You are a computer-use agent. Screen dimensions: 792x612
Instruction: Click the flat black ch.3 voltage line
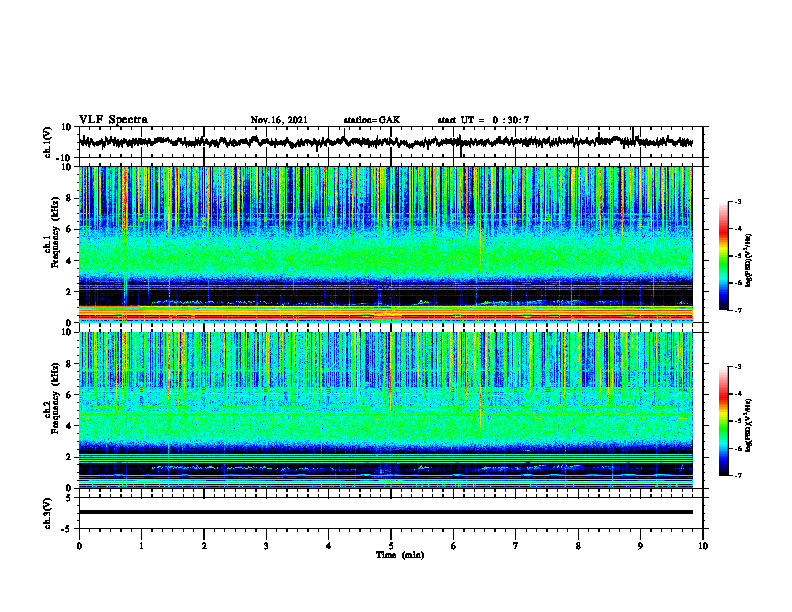click(386, 512)
